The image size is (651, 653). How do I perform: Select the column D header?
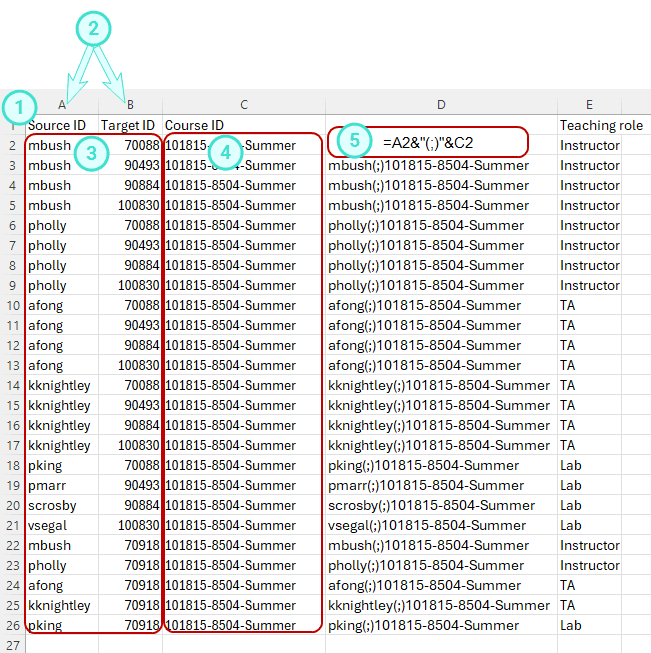click(x=441, y=105)
